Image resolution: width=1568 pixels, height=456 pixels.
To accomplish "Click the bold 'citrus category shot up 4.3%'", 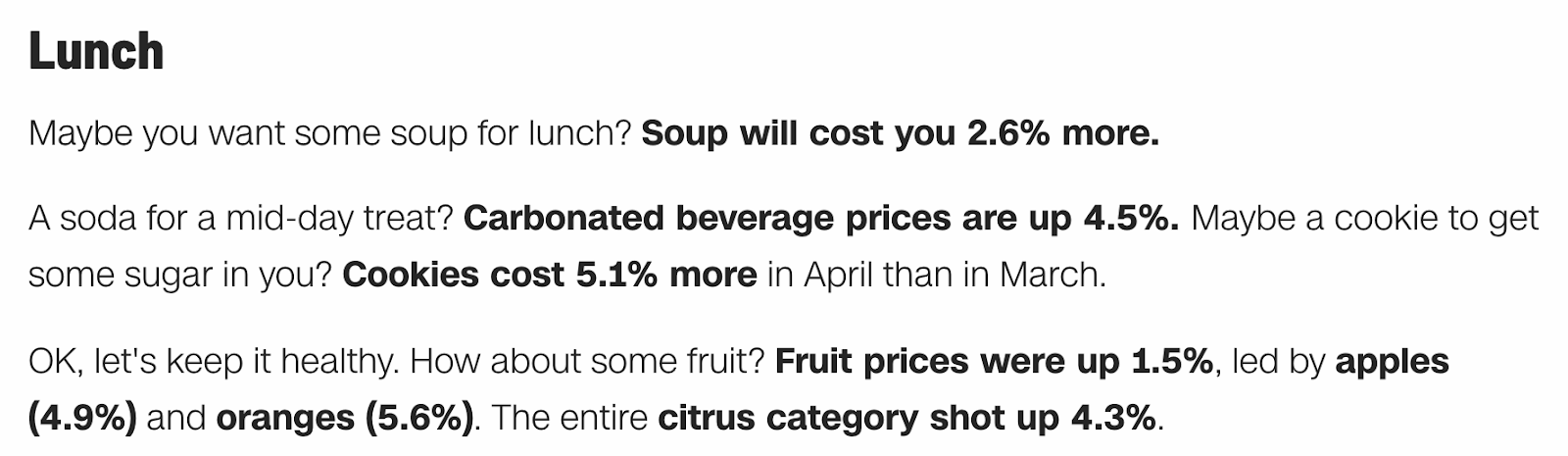I will [x=907, y=420].
